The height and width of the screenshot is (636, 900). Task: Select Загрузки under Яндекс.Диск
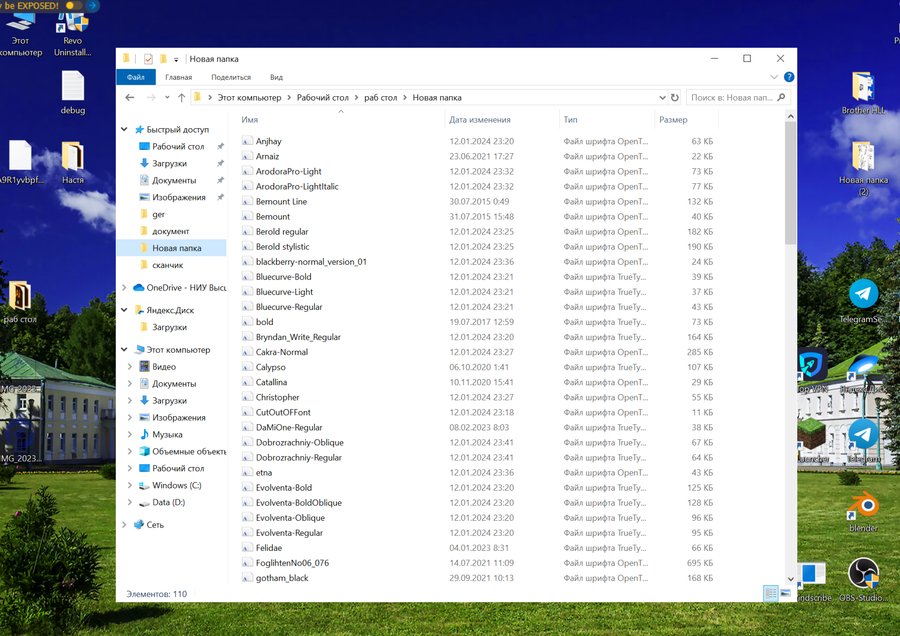169,327
